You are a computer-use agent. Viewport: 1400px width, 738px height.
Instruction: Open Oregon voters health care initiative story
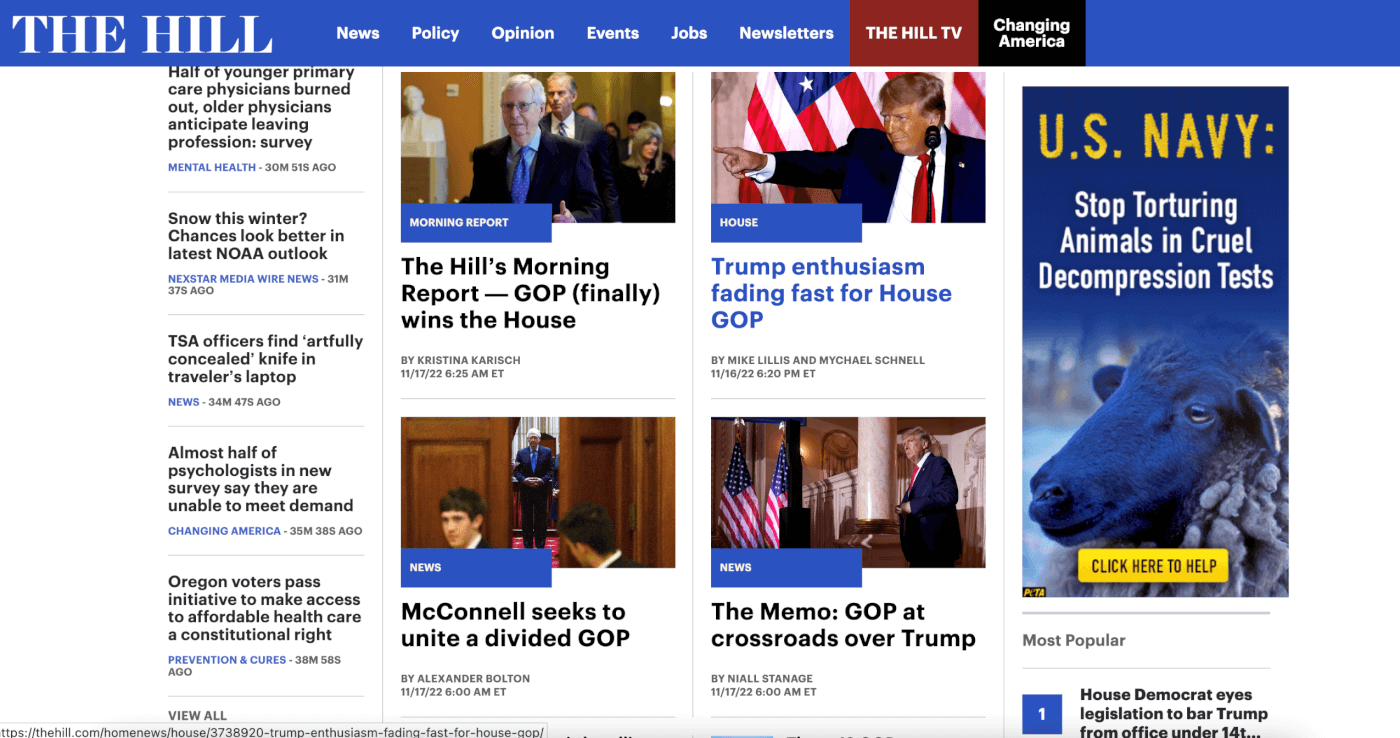pyautogui.click(x=264, y=608)
